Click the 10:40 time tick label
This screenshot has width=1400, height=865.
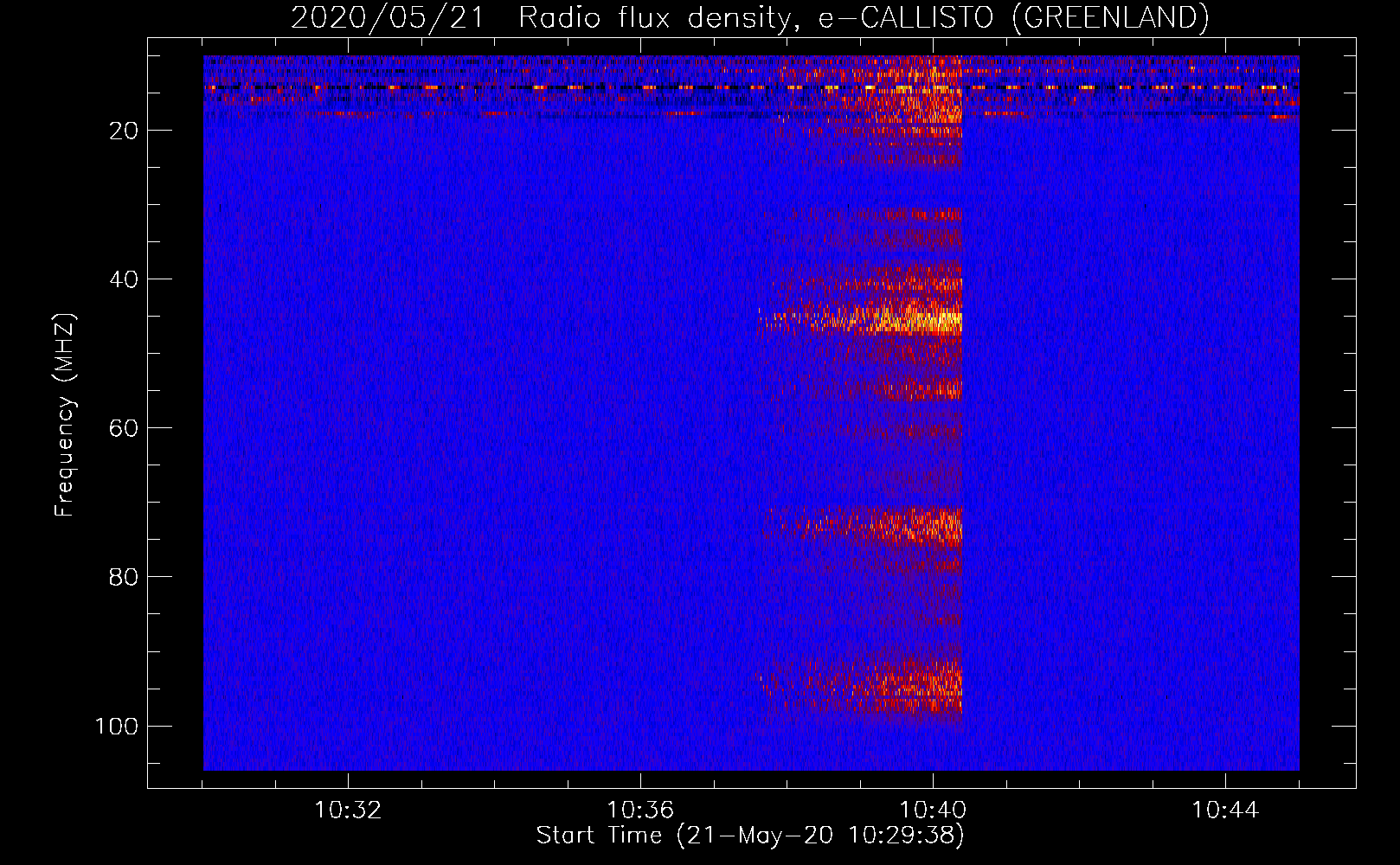(x=933, y=810)
